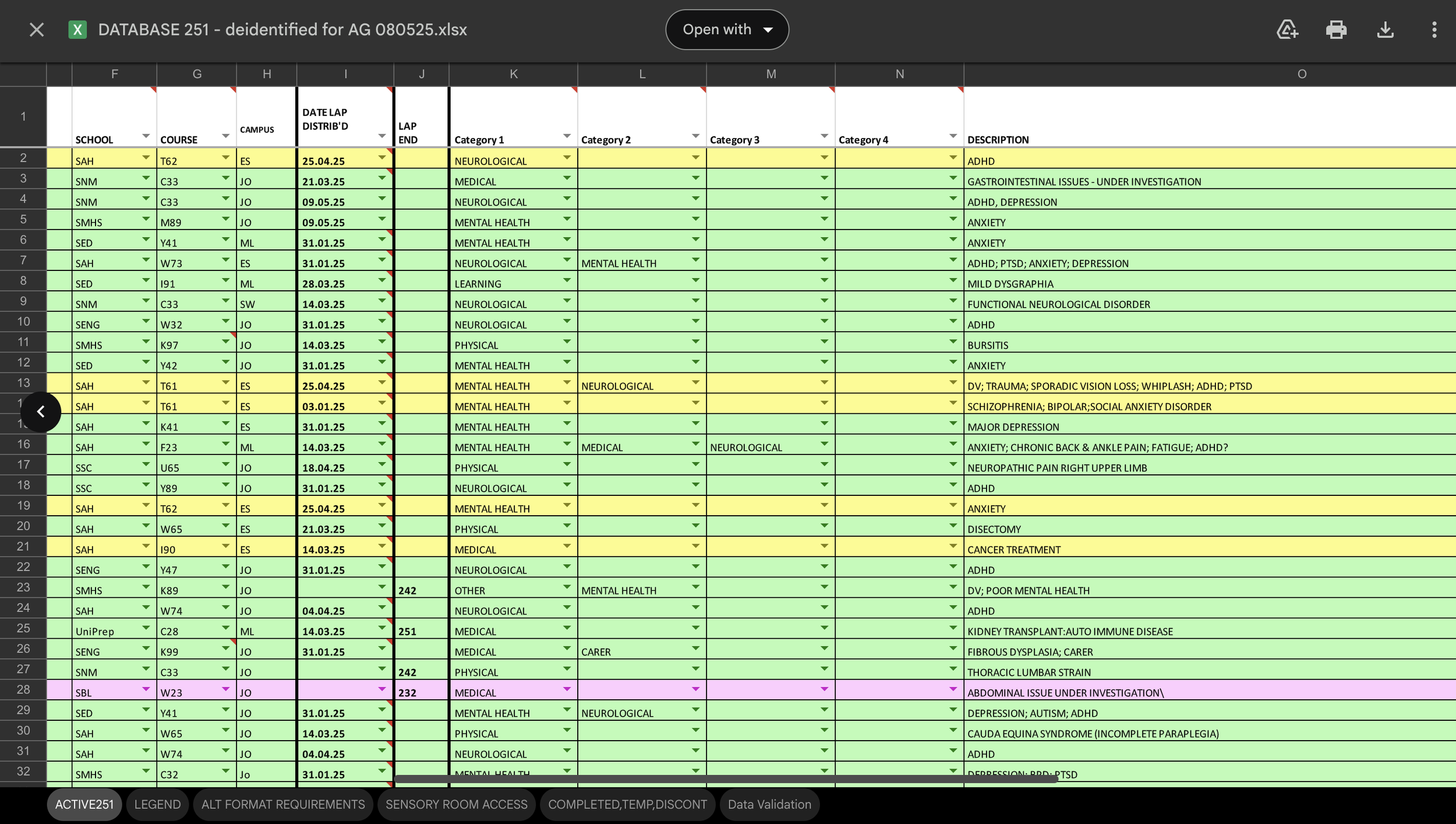Switch to the LEGEND sheet tab

157,804
